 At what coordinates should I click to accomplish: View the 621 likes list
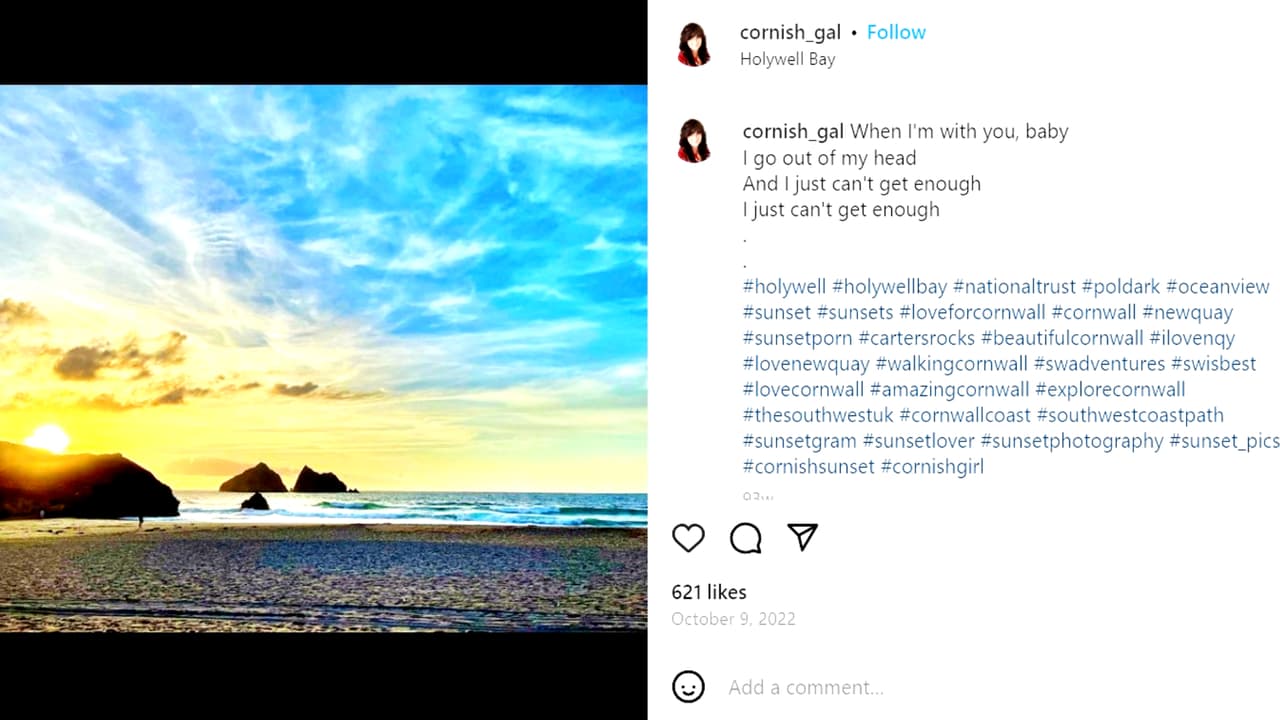(x=709, y=592)
